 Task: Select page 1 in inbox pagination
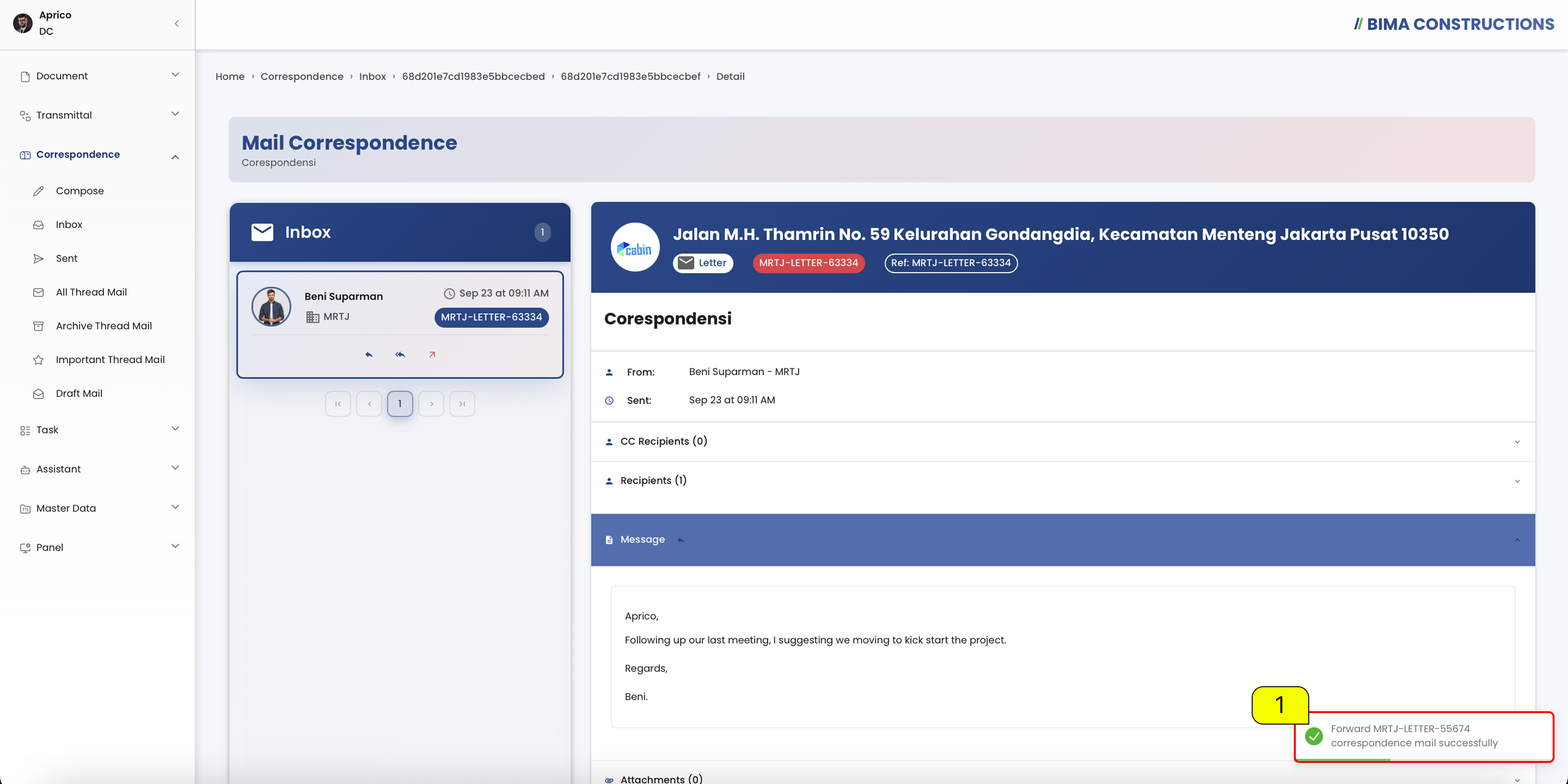pyautogui.click(x=400, y=404)
